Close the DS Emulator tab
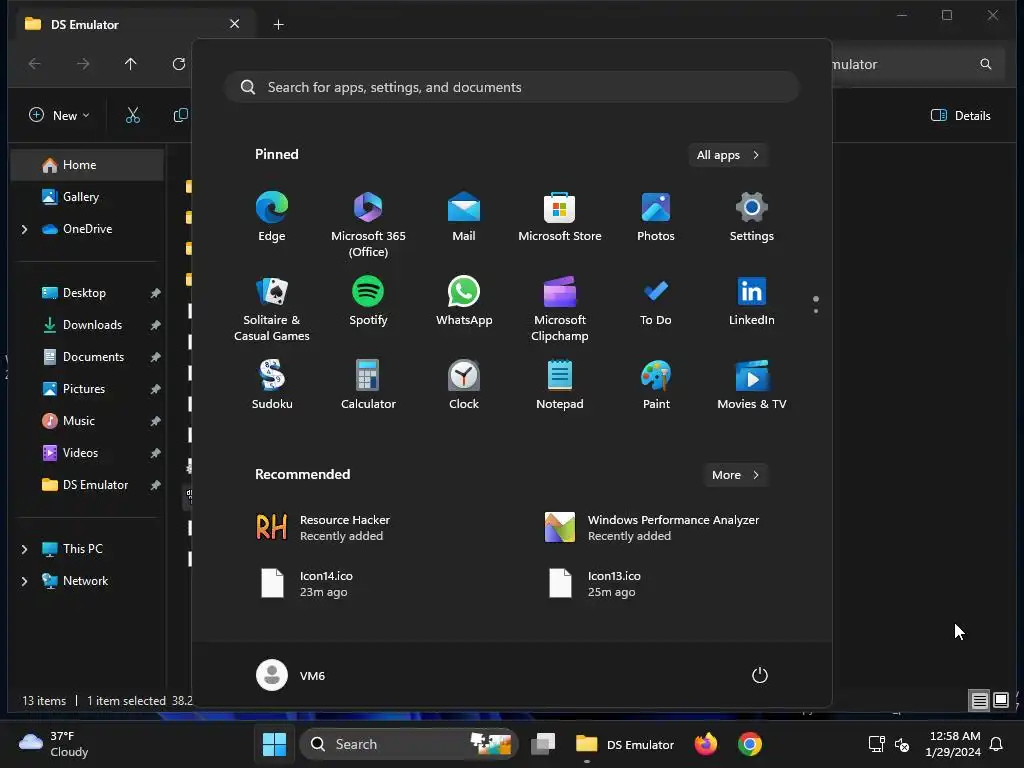Image resolution: width=1024 pixels, height=768 pixels. click(234, 24)
